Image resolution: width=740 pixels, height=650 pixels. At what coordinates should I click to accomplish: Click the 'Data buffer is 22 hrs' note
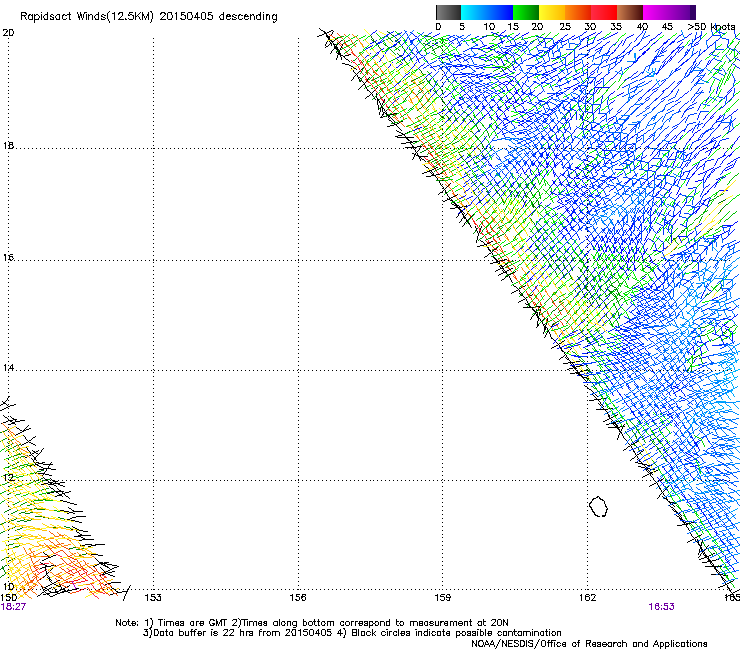point(352,633)
